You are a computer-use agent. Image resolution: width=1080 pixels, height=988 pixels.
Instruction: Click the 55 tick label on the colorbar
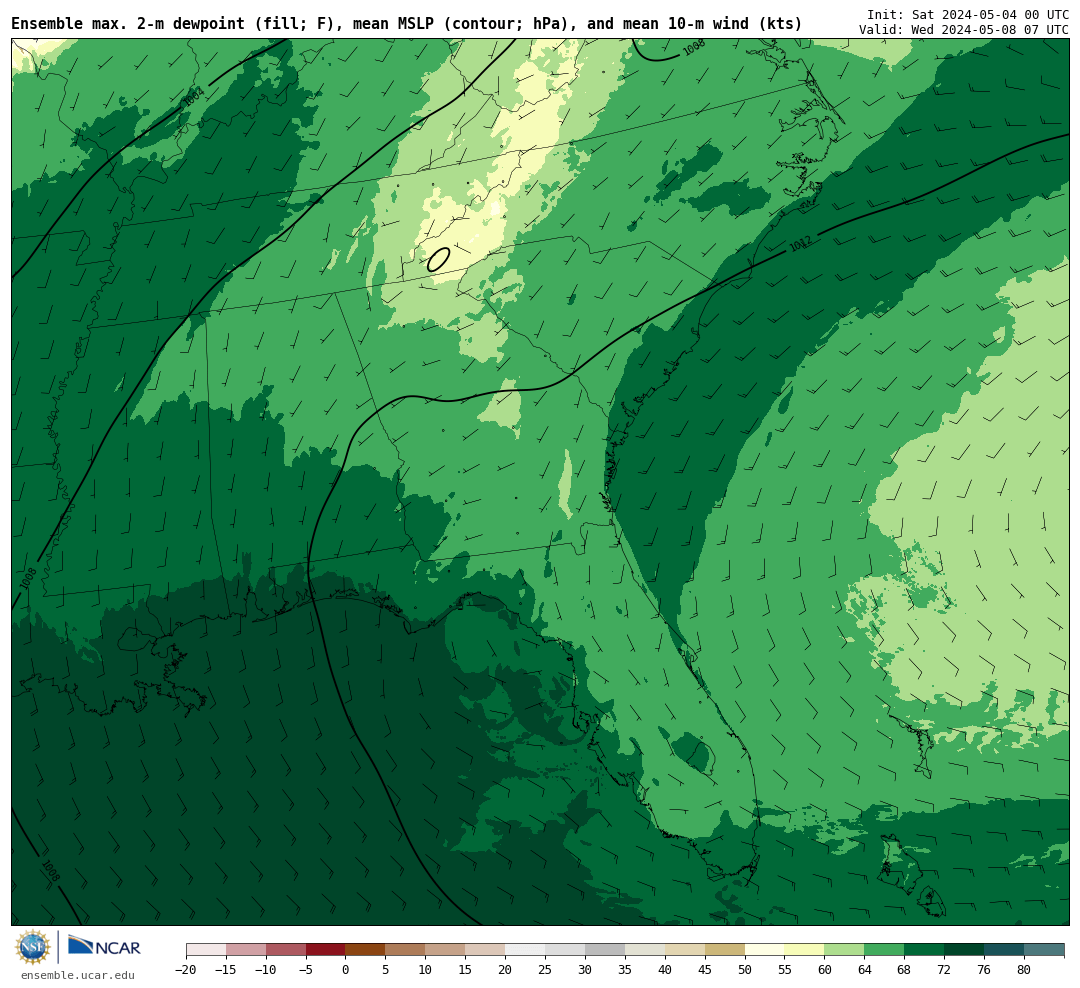click(x=785, y=969)
